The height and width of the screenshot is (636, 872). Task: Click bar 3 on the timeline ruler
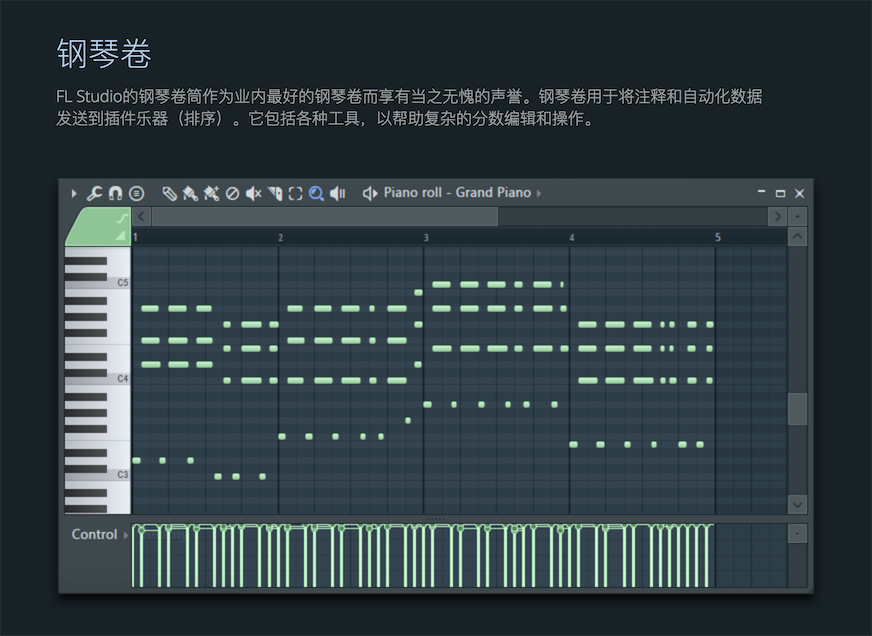click(426, 237)
